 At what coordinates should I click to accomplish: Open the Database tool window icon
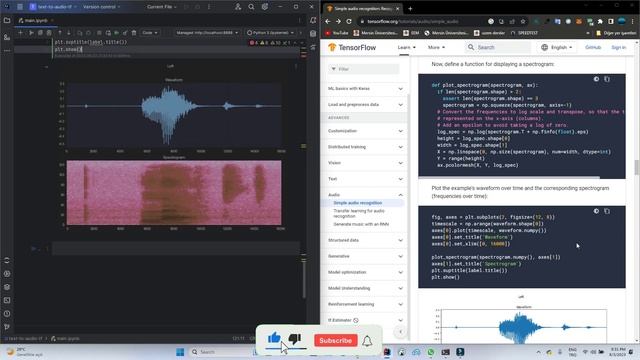click(x=313, y=34)
